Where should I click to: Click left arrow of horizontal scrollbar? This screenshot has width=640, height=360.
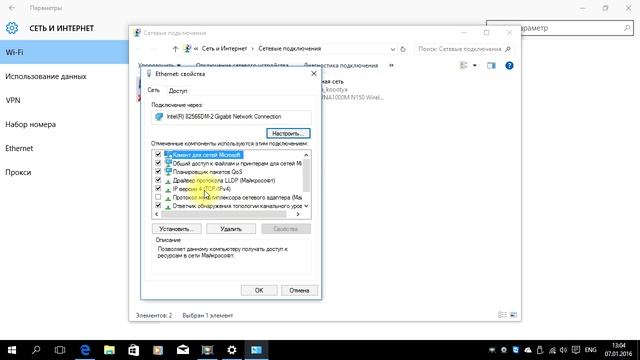click(157, 214)
